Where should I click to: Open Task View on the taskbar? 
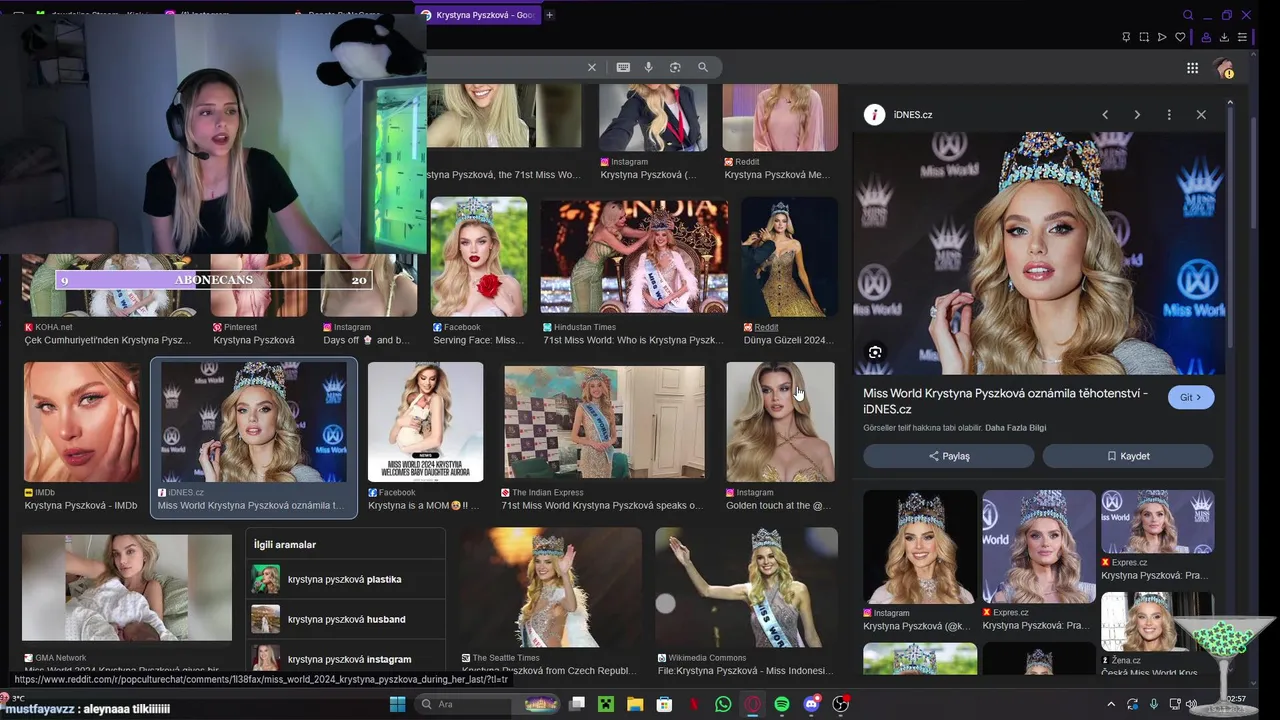pyautogui.click(x=577, y=704)
